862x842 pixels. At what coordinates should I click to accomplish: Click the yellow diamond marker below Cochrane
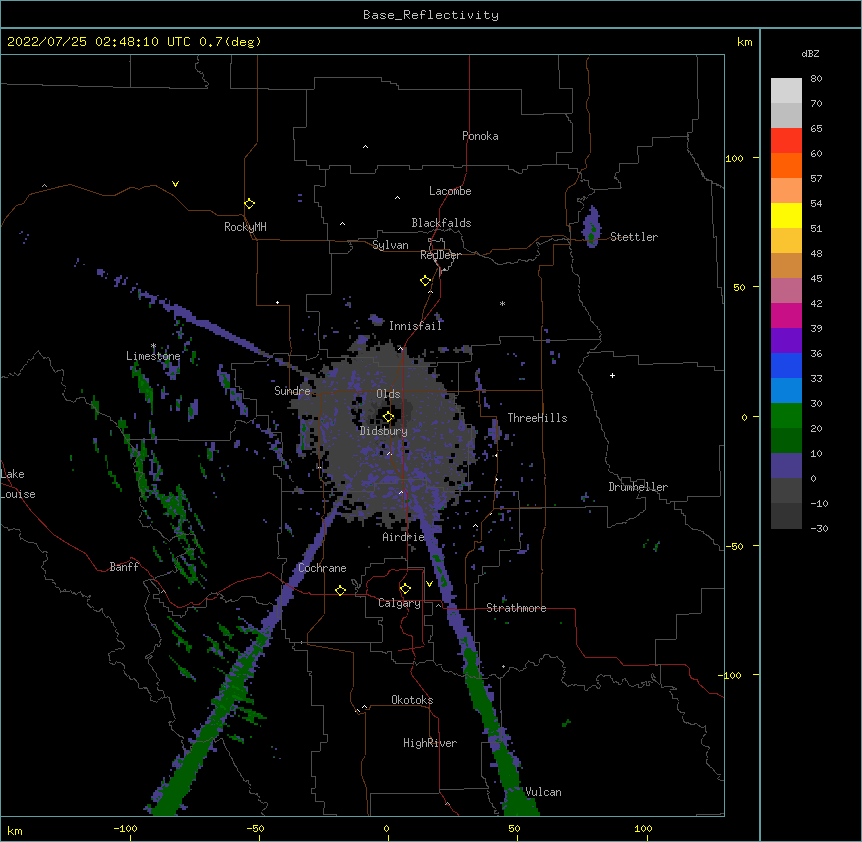[x=340, y=590]
